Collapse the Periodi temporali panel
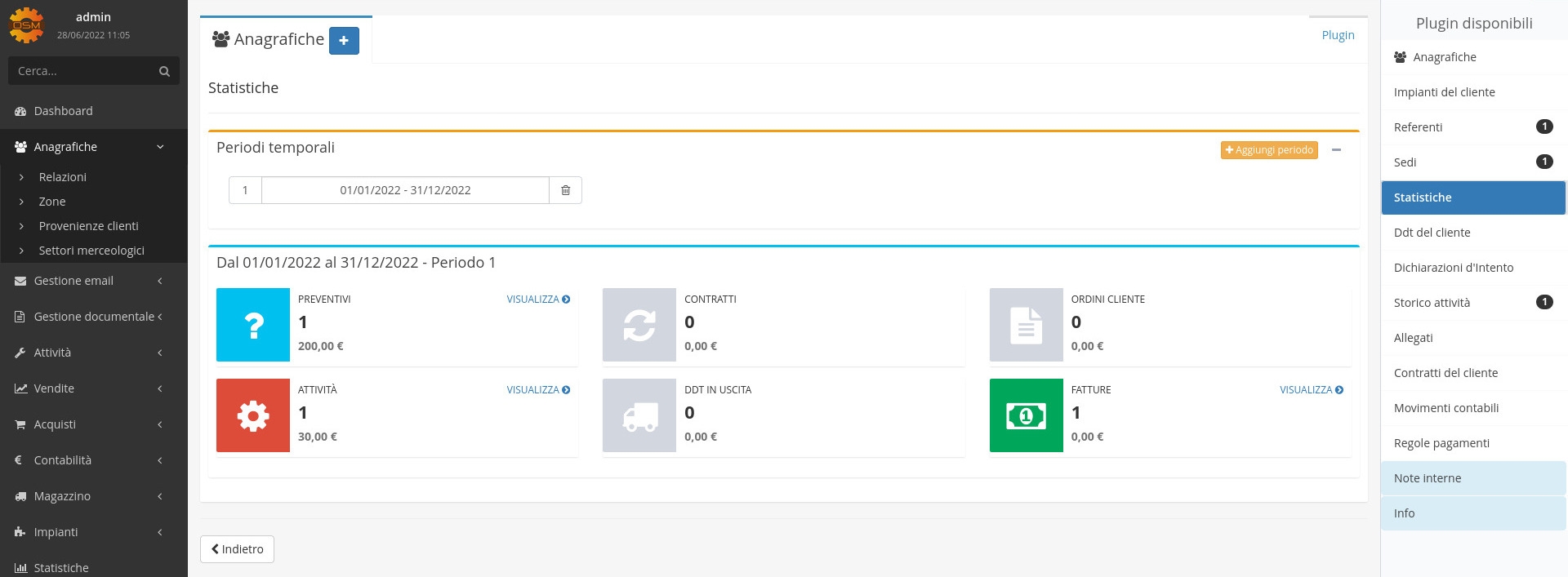 [x=1336, y=150]
